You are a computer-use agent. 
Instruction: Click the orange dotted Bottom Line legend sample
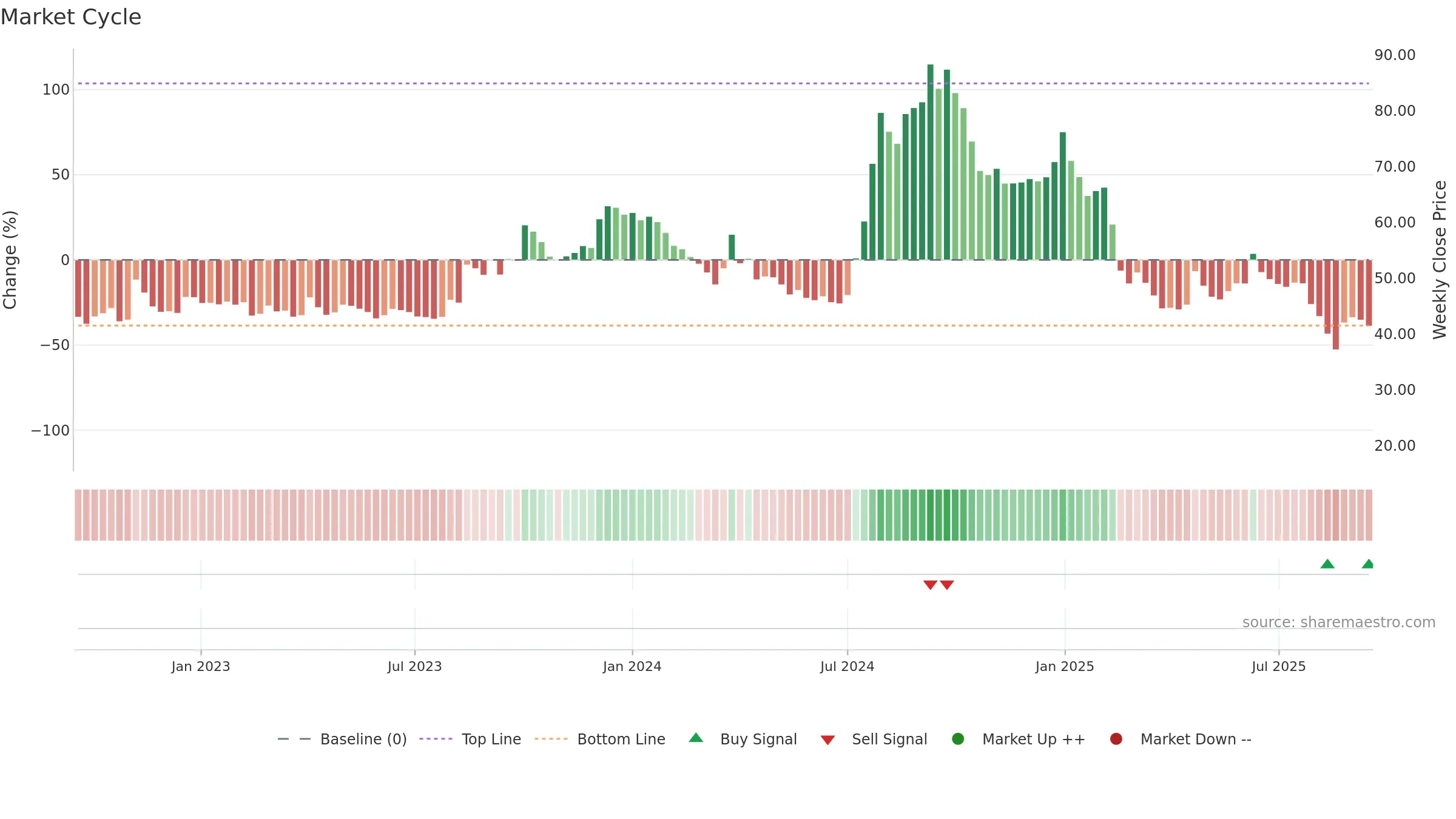[551, 739]
